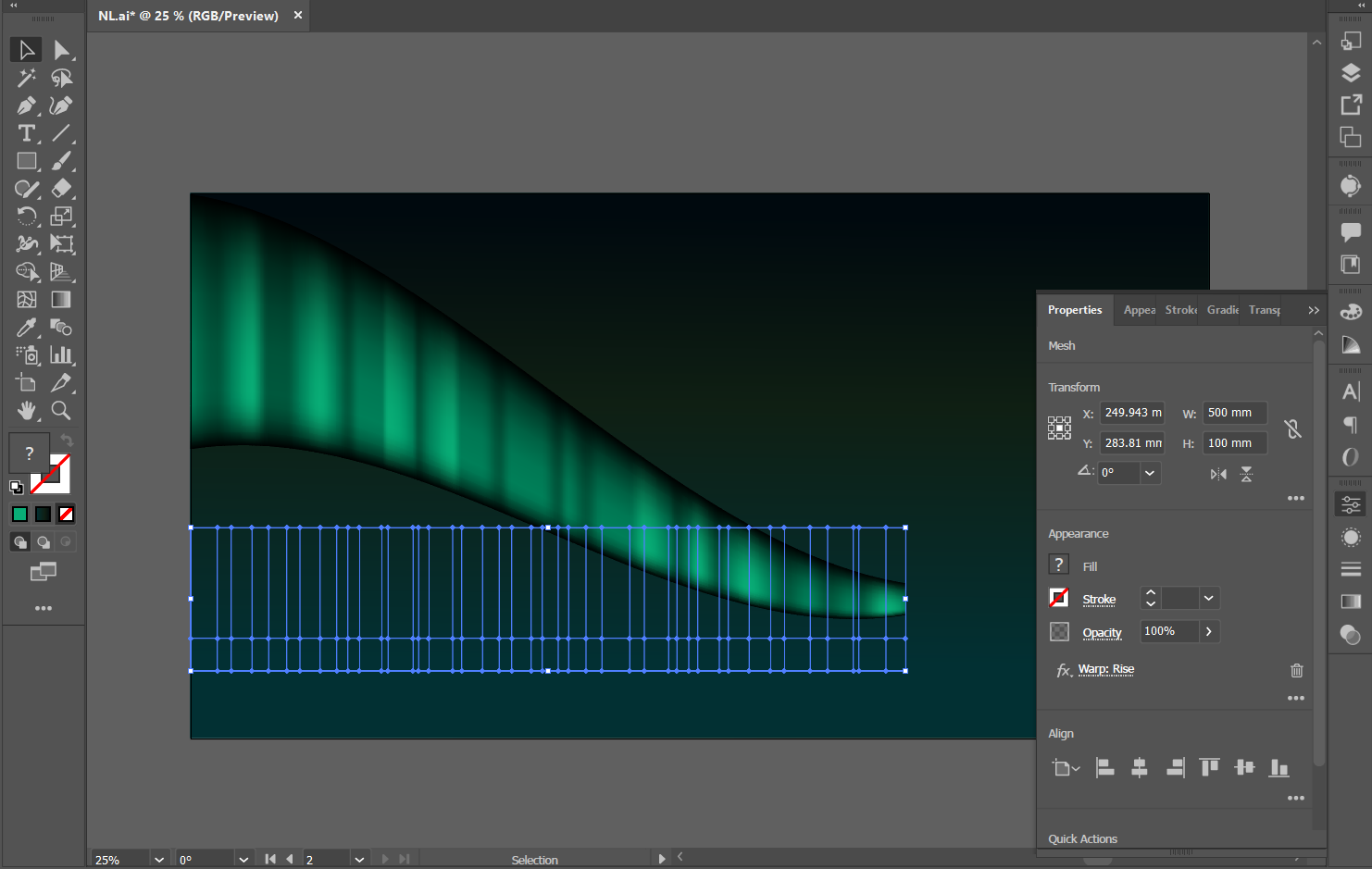Open the Paragraph panel in the dock
Viewport: 1372px width, 869px height.
(1351, 425)
